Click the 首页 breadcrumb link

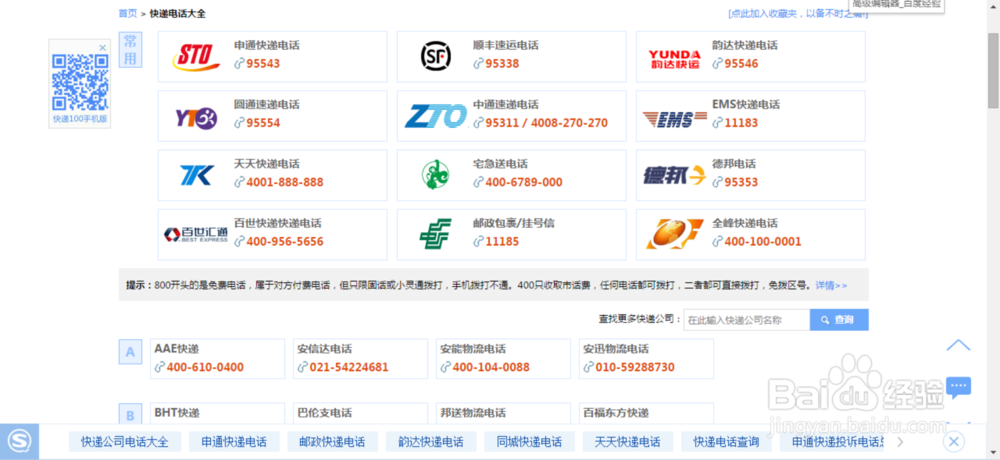pos(128,13)
